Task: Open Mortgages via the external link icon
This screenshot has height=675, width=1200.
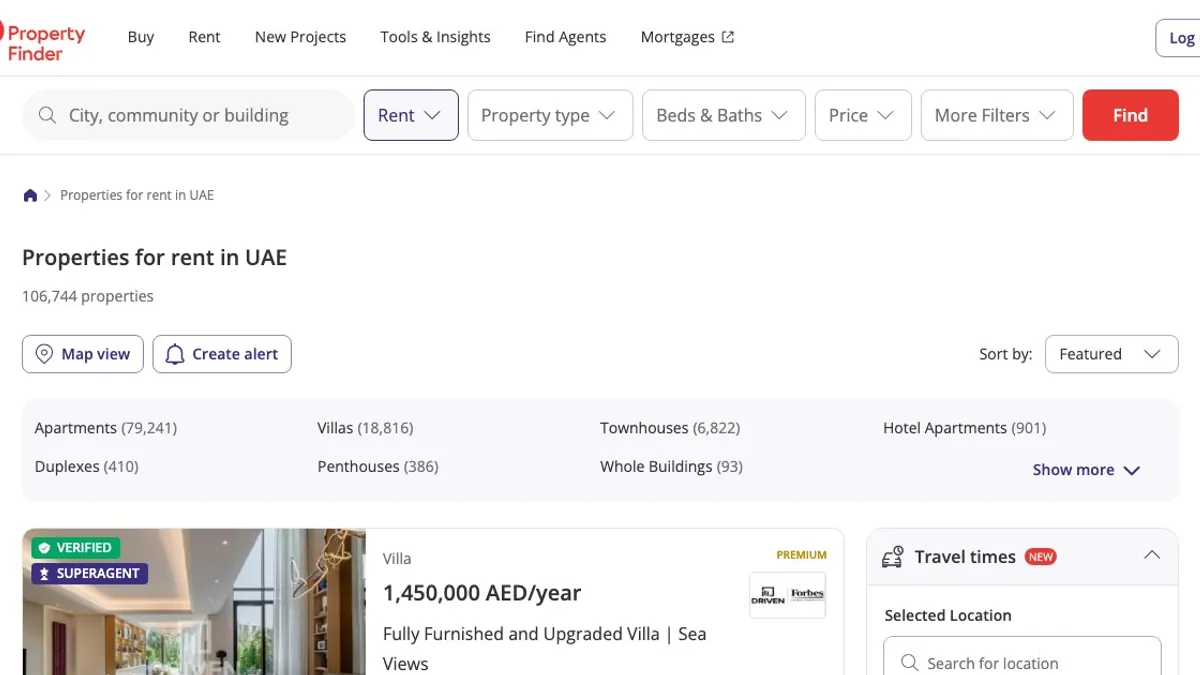Action: click(727, 36)
